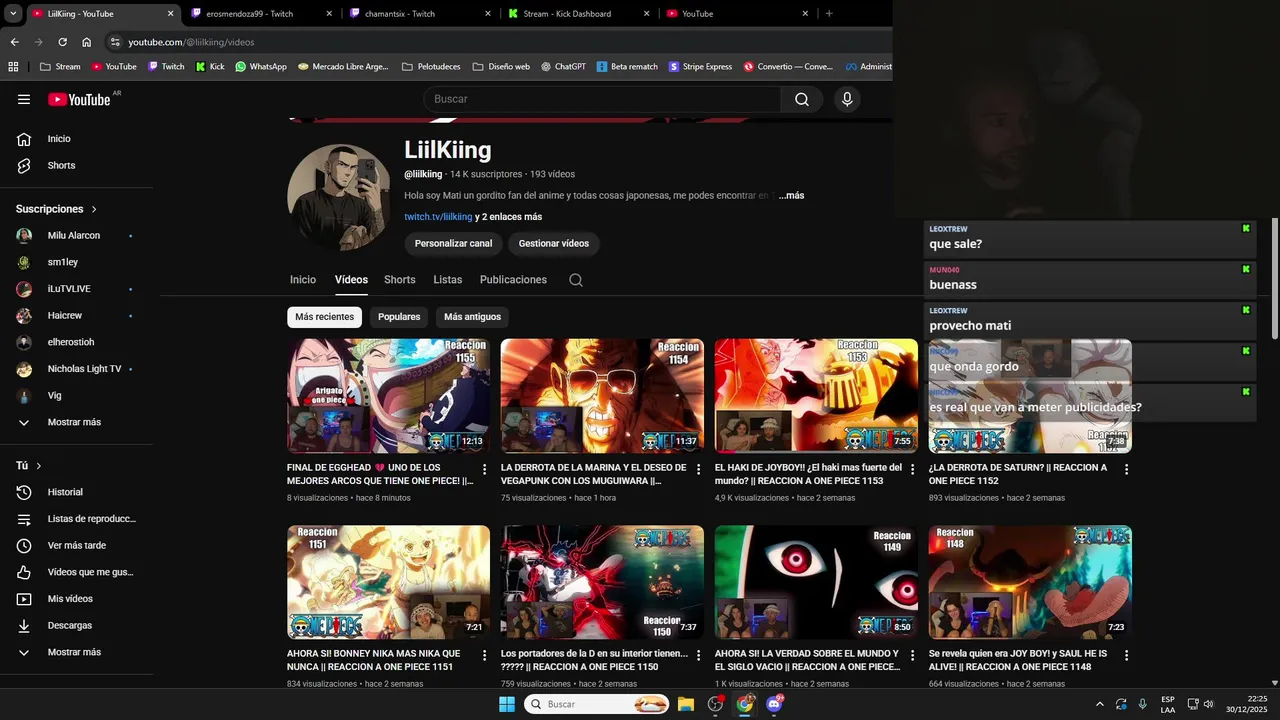Viewport: 1280px width, 720px height.
Task: Click the YouTube search input field
Action: [602, 99]
